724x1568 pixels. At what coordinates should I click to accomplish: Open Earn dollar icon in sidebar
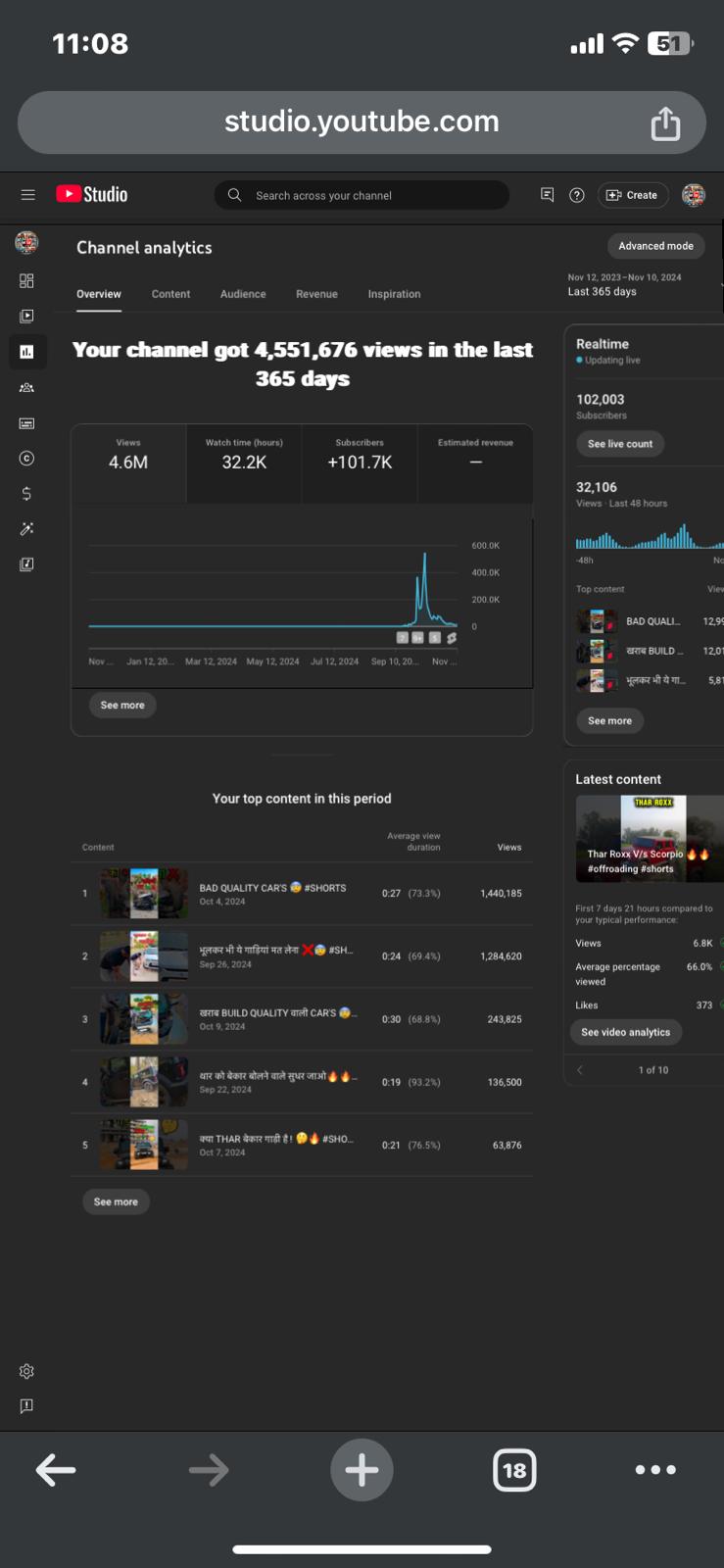(26, 493)
